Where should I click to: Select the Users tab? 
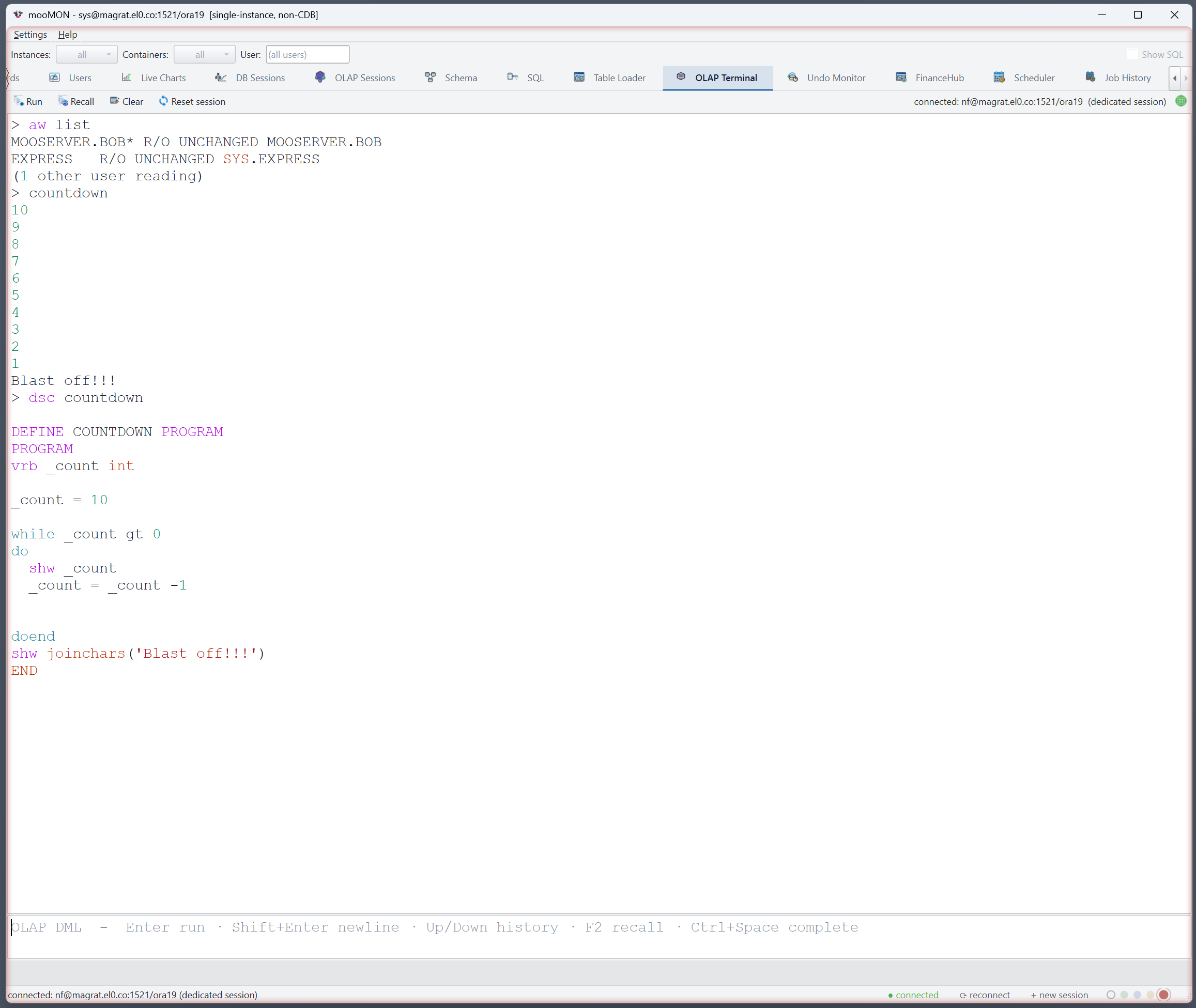click(x=70, y=77)
